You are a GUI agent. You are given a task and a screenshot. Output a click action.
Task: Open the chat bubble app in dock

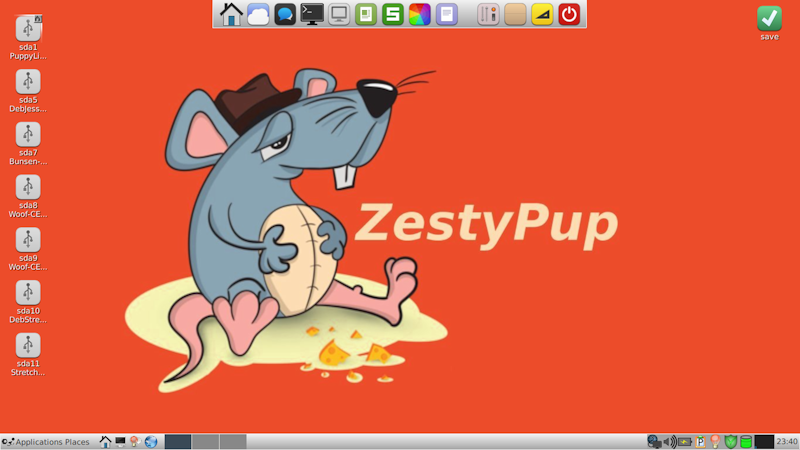point(285,14)
